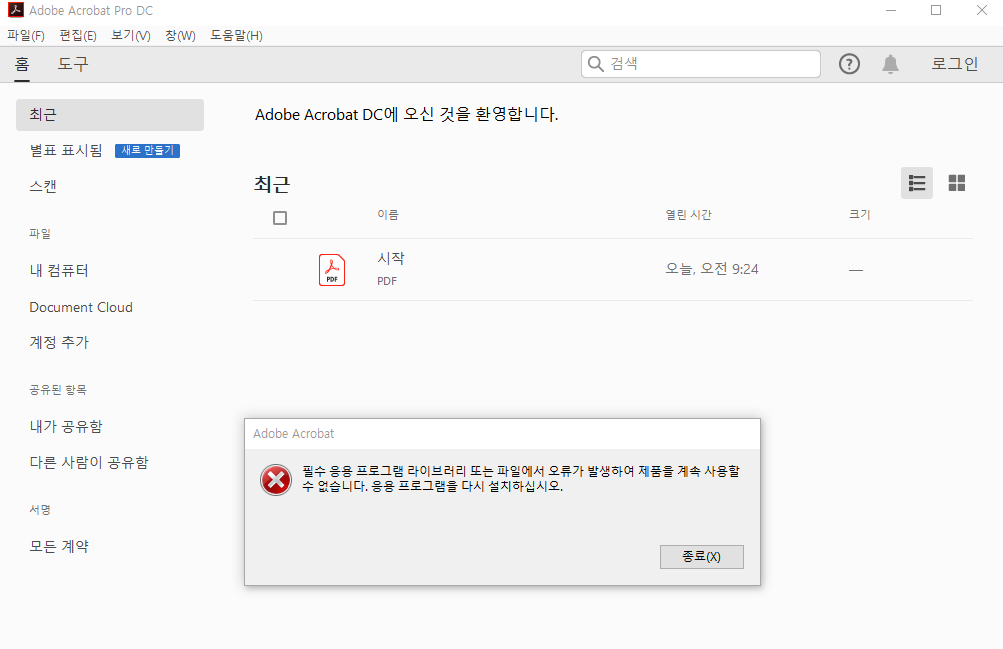Sort by the 크기 column header

click(860, 215)
